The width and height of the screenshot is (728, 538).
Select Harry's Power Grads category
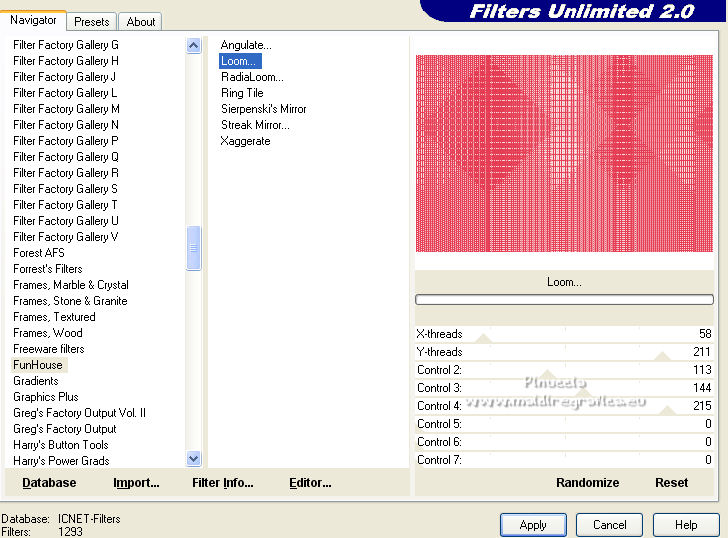click(61, 461)
